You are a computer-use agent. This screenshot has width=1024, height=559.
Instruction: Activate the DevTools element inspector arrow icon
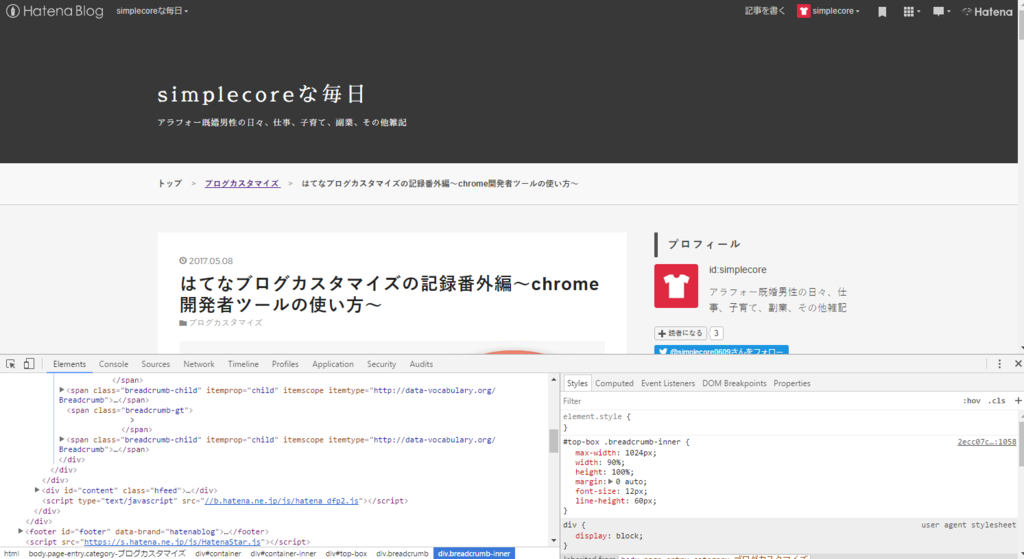point(10,364)
